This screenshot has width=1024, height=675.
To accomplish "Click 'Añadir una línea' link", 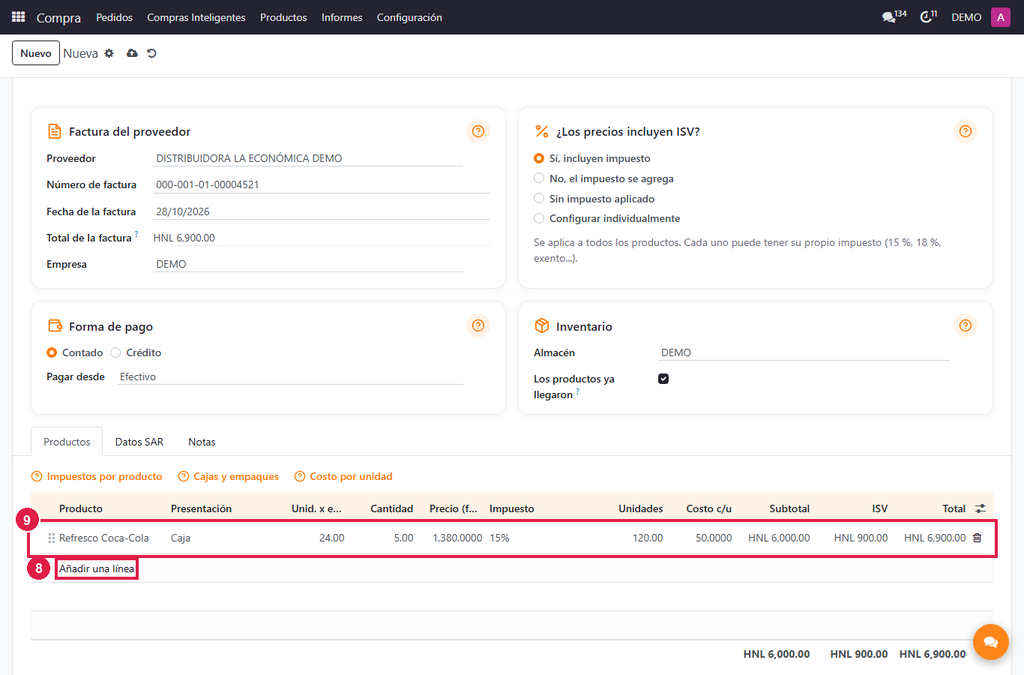I will coord(97,569).
